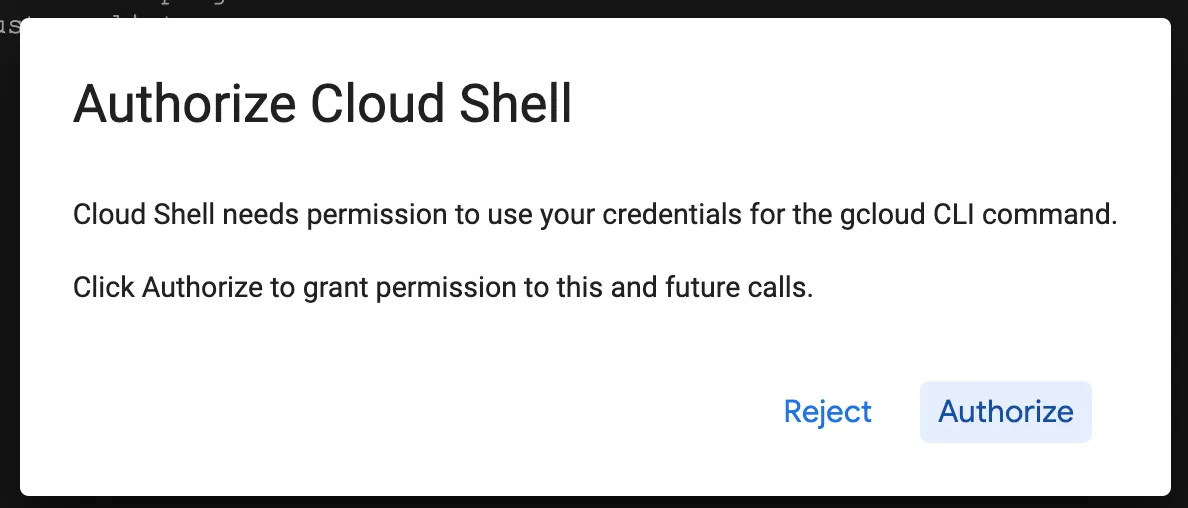Click the dark backdrop right of the dialog

(x=1180, y=250)
